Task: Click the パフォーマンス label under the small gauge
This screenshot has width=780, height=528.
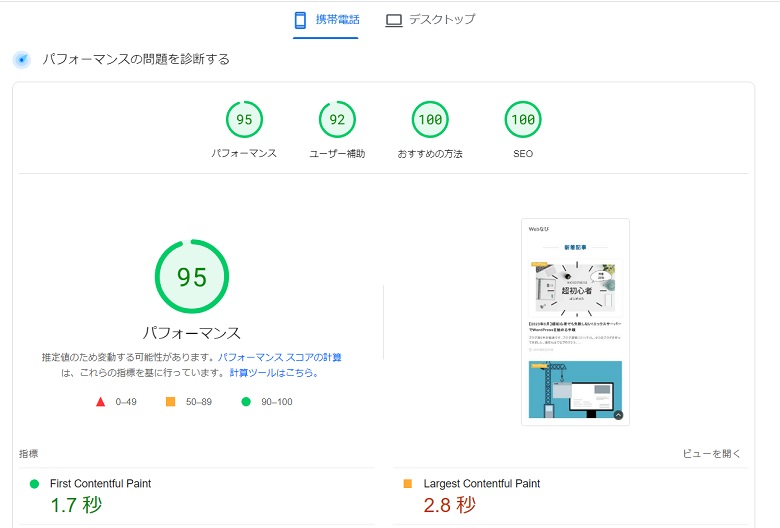Action: 244,153
